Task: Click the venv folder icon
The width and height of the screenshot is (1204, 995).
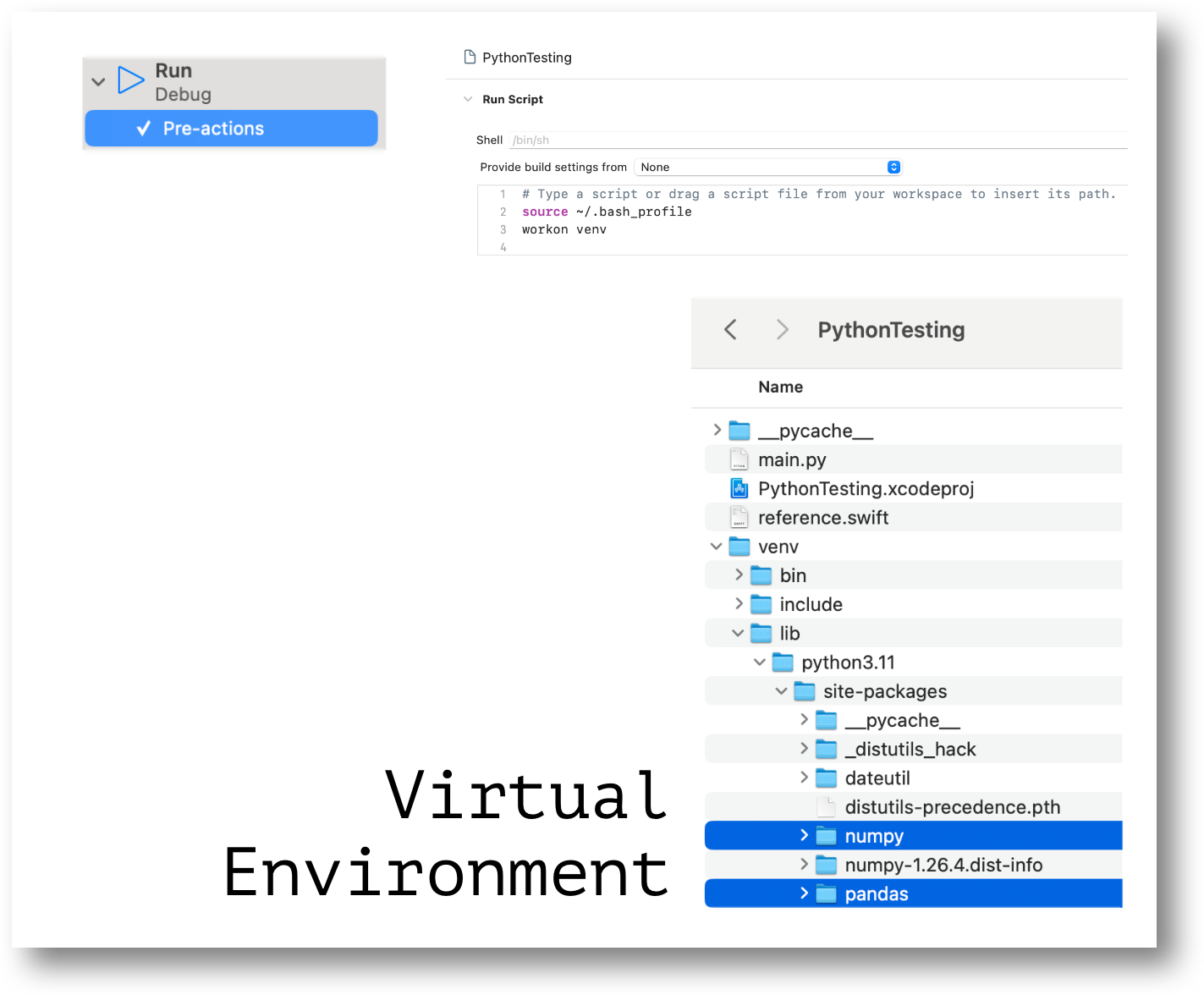Action: 739,546
